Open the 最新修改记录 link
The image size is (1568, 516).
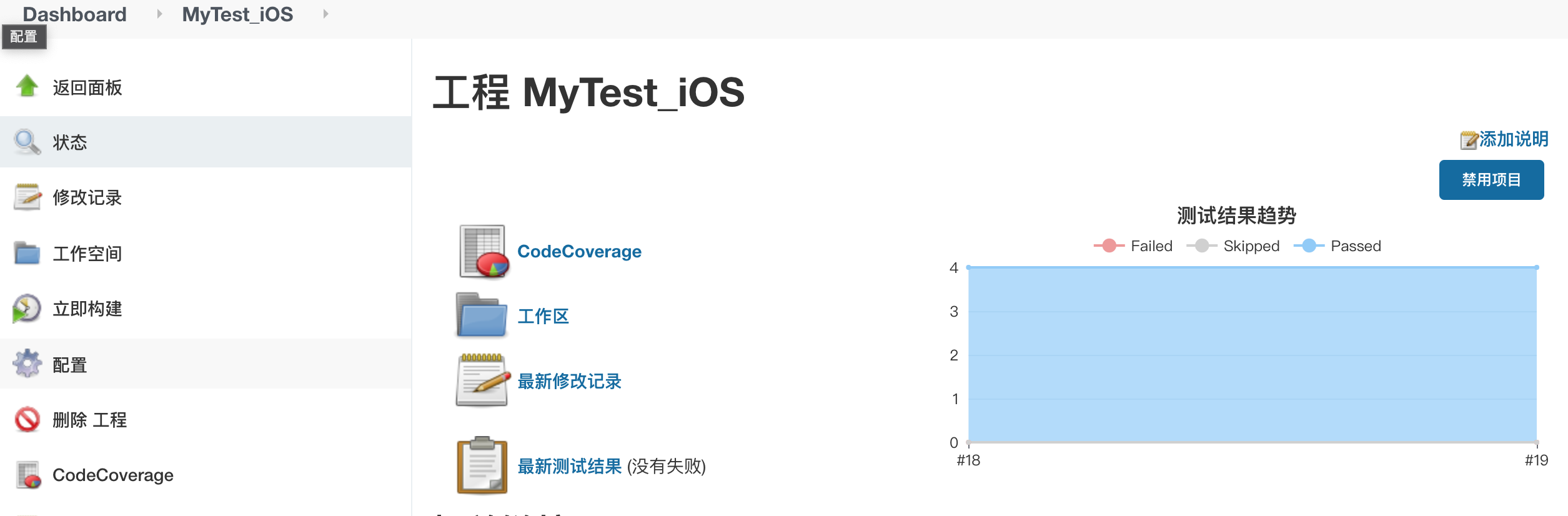569,381
